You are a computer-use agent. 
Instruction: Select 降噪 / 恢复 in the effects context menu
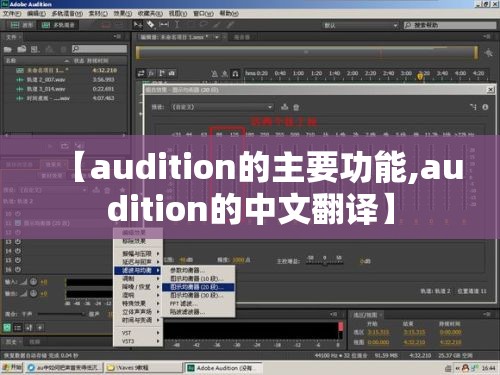tap(138, 287)
